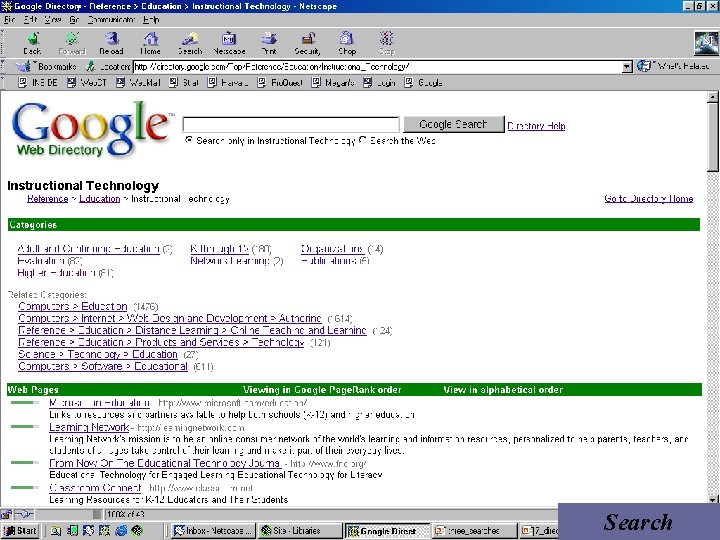Image resolution: width=720 pixels, height=540 pixels.
Task: Open the Login personal toolbar bookmark
Action: click(x=379, y=83)
